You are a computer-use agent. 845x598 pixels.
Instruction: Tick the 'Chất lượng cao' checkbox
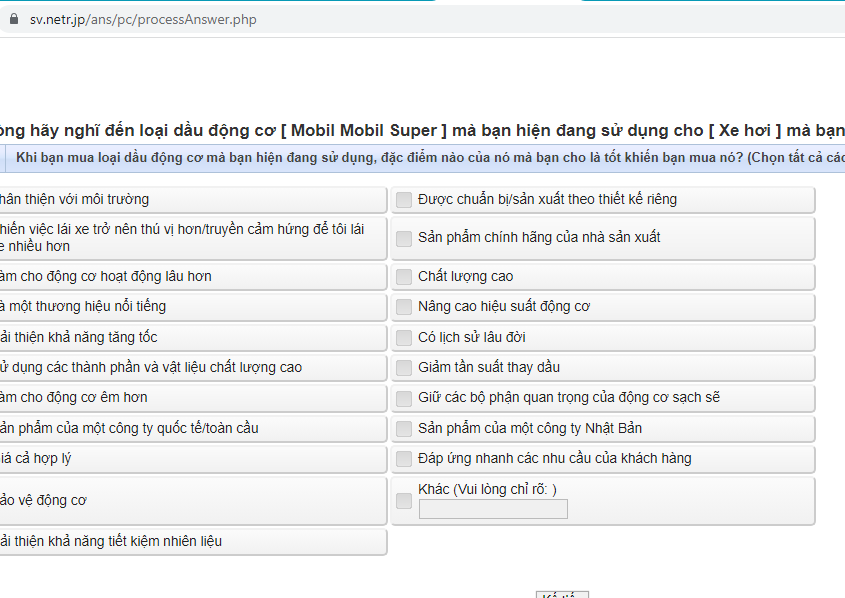404,277
